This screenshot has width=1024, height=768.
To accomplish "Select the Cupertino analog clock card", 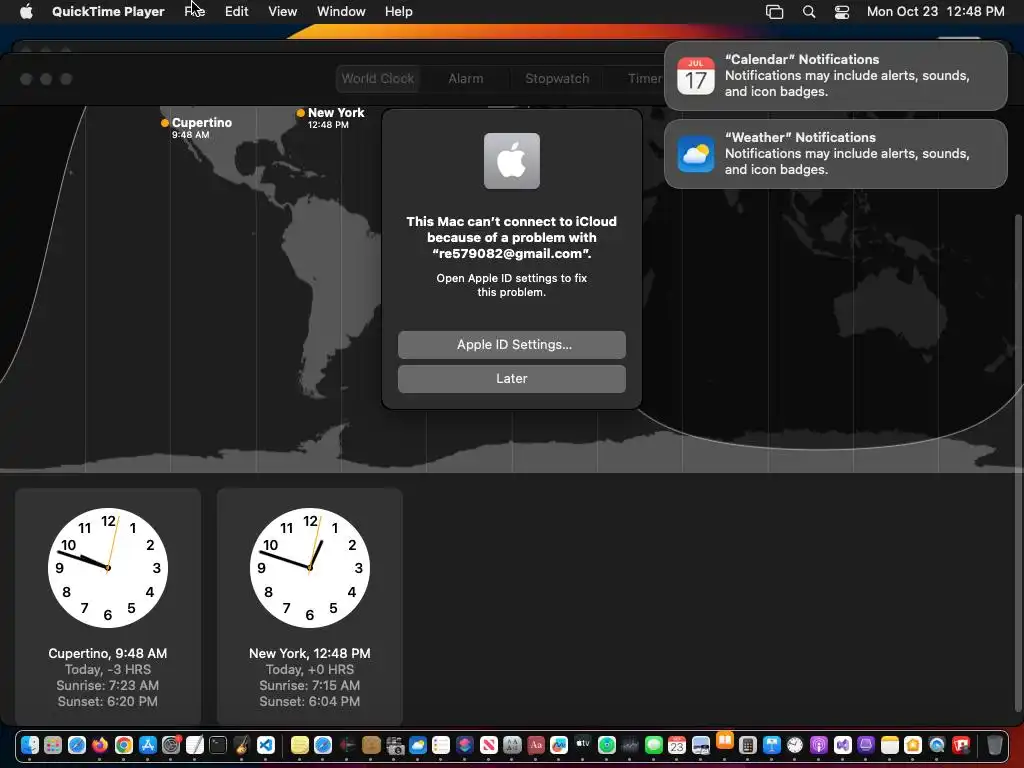I will [x=108, y=606].
